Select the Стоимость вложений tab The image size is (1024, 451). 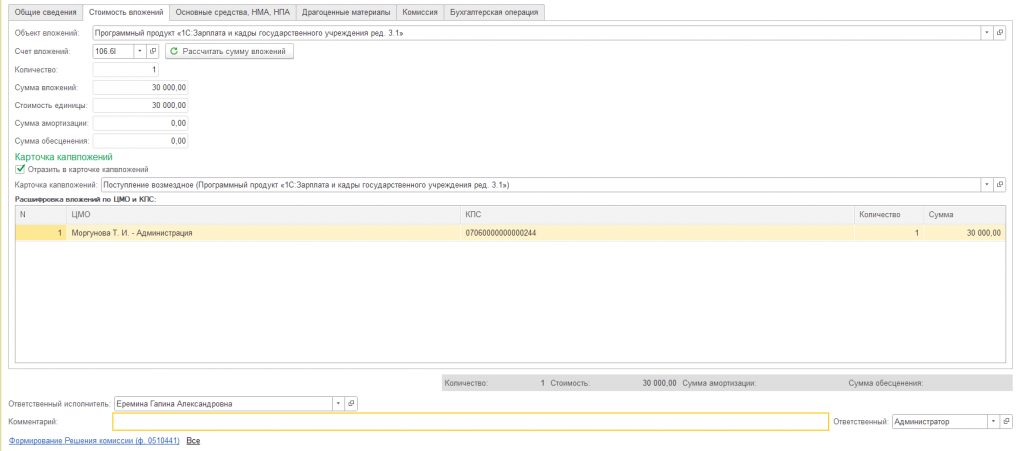click(x=125, y=12)
